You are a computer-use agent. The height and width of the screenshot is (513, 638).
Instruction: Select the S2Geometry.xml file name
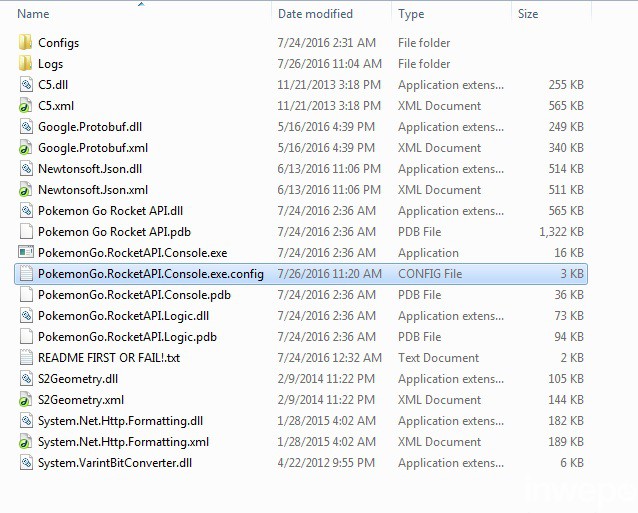pos(81,400)
